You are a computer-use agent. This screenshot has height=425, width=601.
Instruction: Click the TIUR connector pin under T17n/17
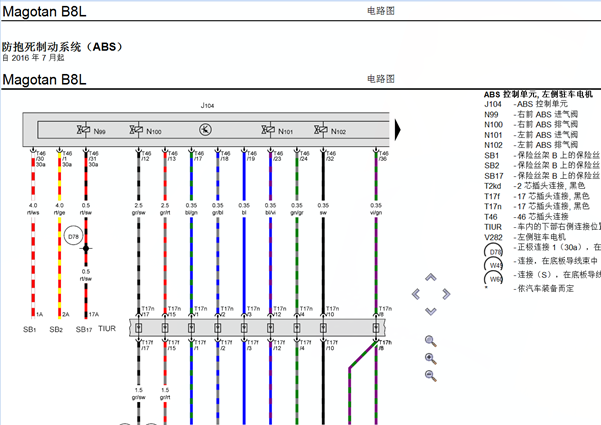tap(138, 328)
